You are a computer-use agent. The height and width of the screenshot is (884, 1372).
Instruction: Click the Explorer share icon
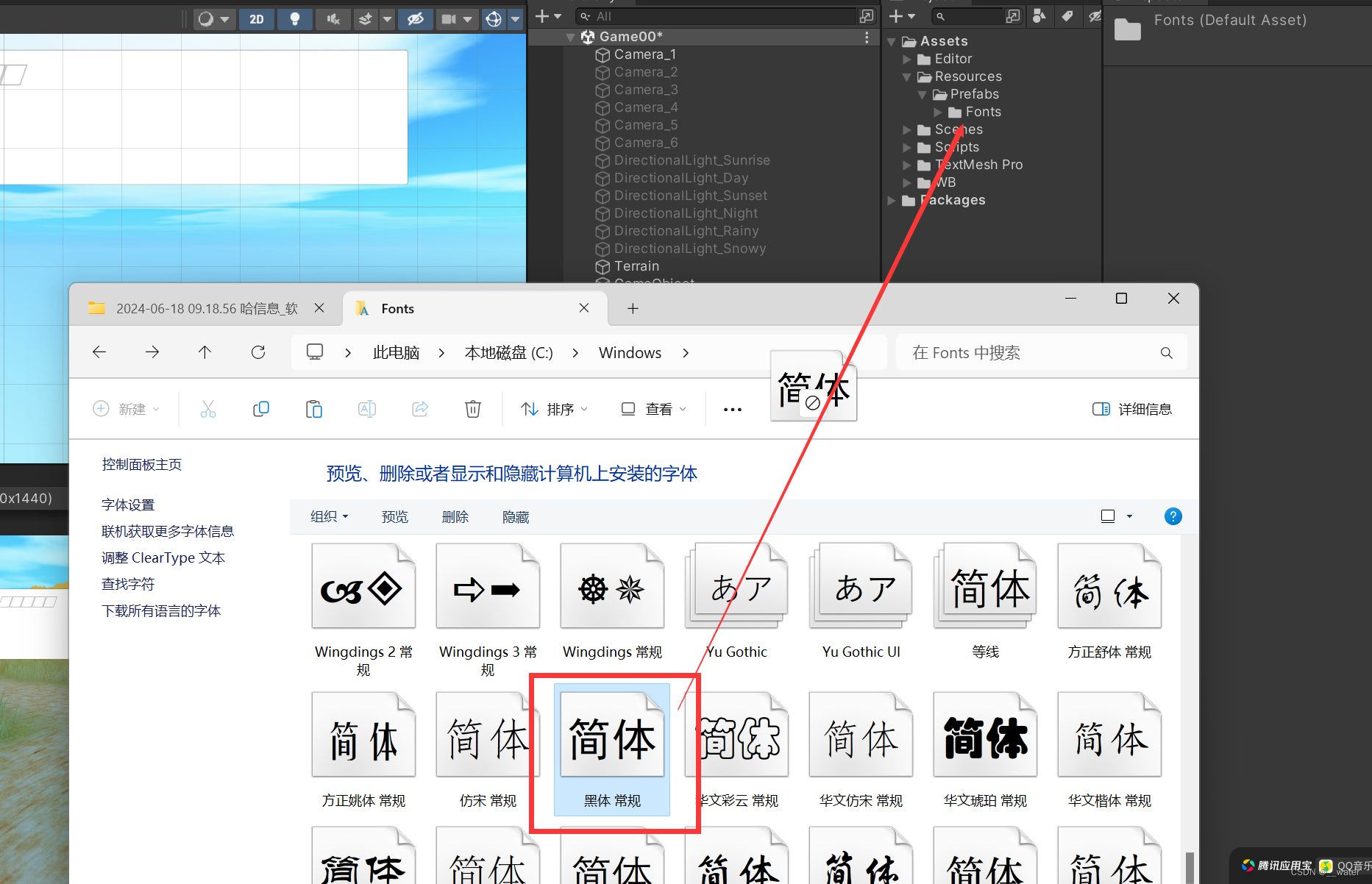click(420, 409)
